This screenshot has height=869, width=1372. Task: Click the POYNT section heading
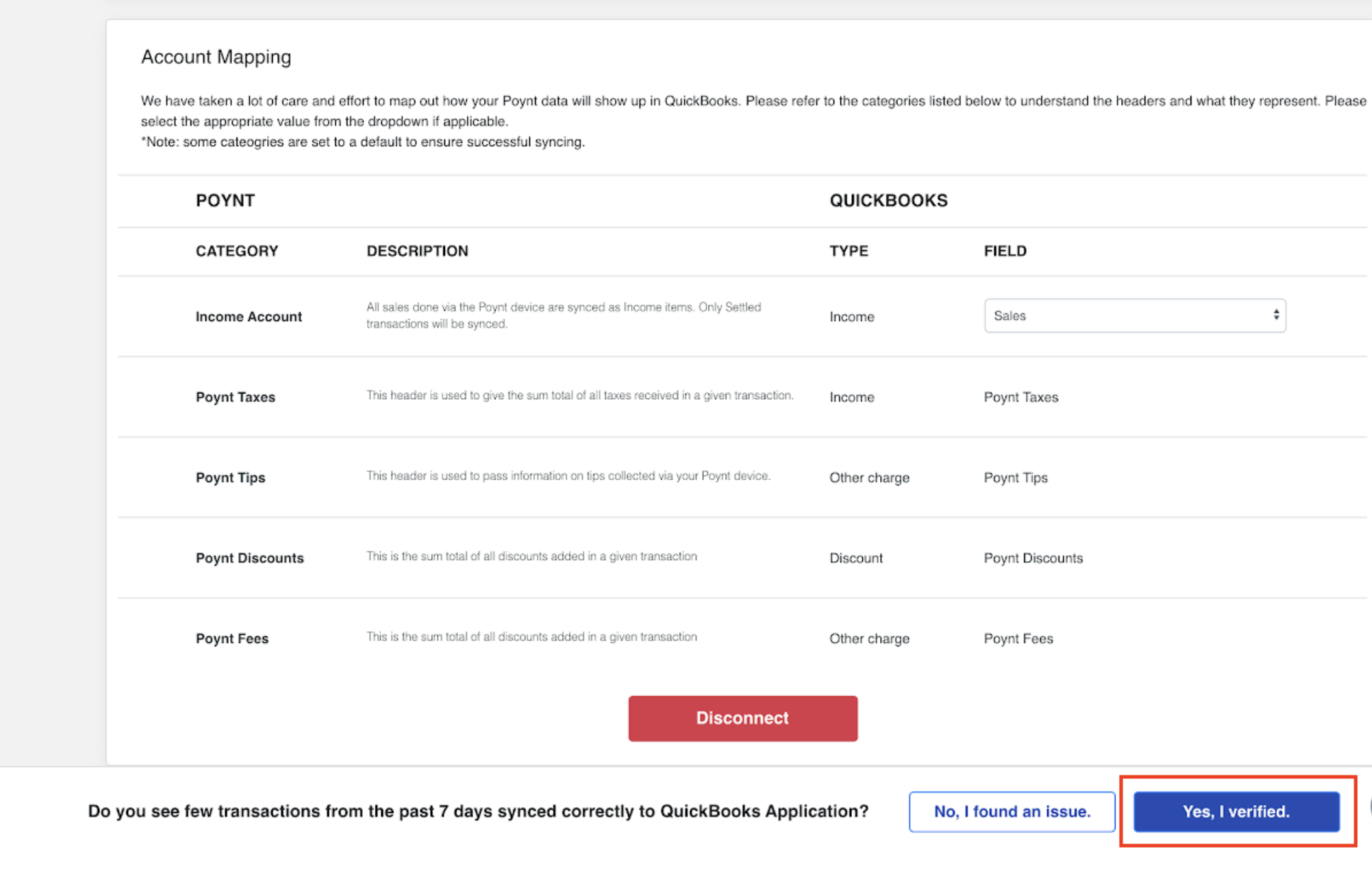click(225, 201)
